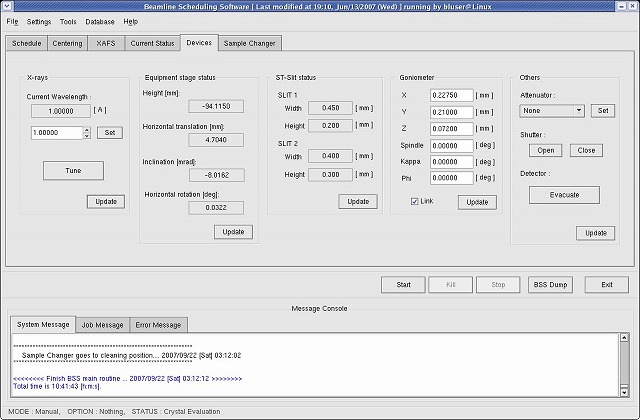Click 'STATUS : Crystal Evaluation' in status bar
Image resolution: width=640 pixels, height=420 pixels.
(x=176, y=411)
